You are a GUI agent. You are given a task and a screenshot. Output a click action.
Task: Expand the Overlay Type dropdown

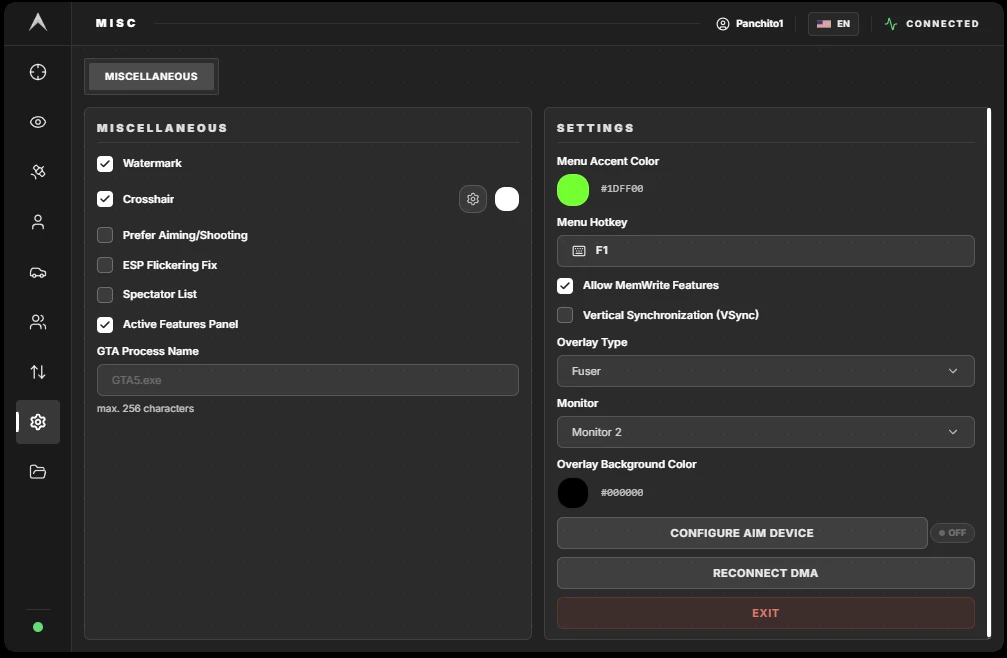765,371
